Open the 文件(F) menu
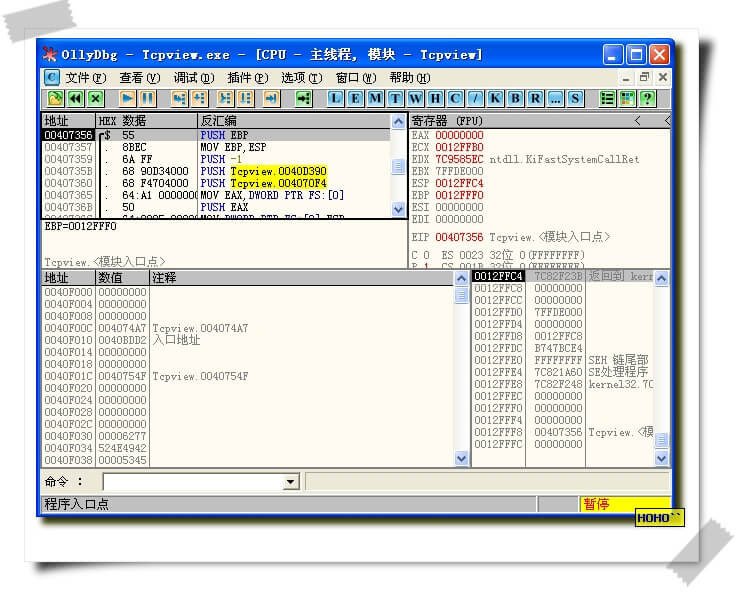This screenshot has width=739, height=592. pyautogui.click(x=86, y=77)
